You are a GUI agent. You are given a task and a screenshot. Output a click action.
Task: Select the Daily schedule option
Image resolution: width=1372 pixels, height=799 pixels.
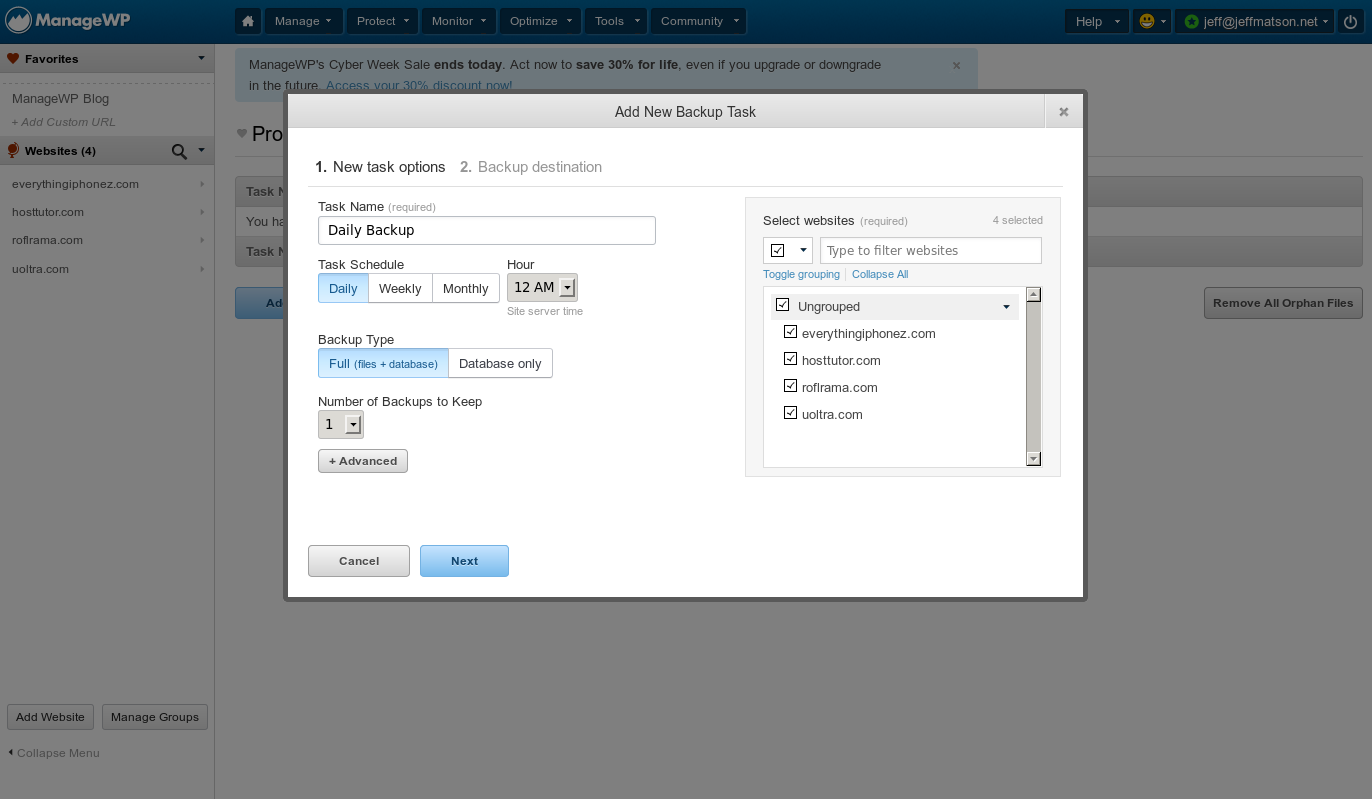pyautogui.click(x=343, y=288)
